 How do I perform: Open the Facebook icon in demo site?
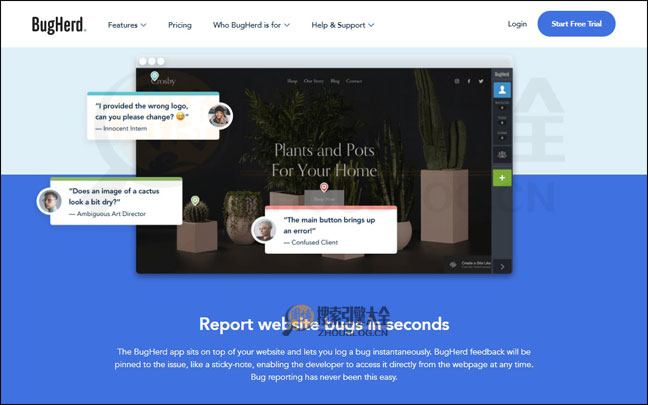pyautogui.click(x=469, y=81)
